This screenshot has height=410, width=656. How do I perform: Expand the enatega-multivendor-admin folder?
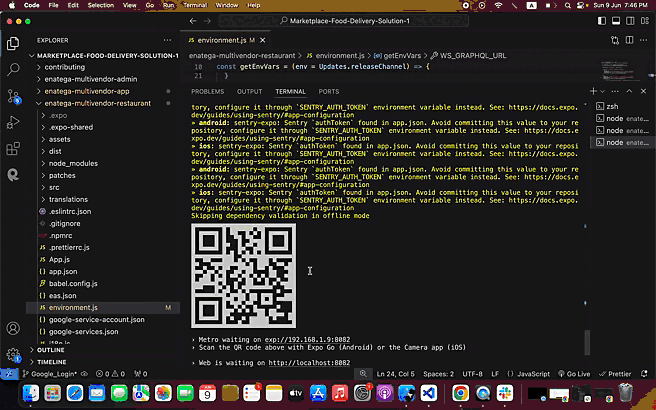(x=91, y=78)
